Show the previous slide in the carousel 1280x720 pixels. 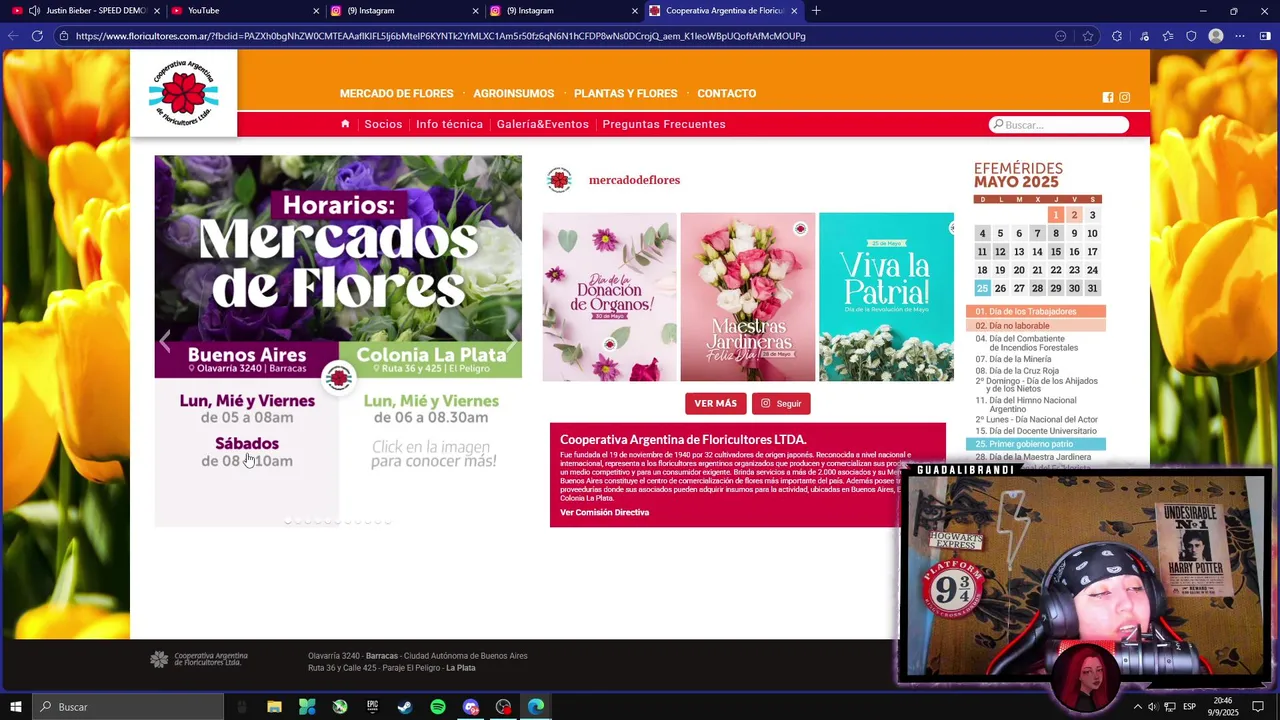coord(166,341)
